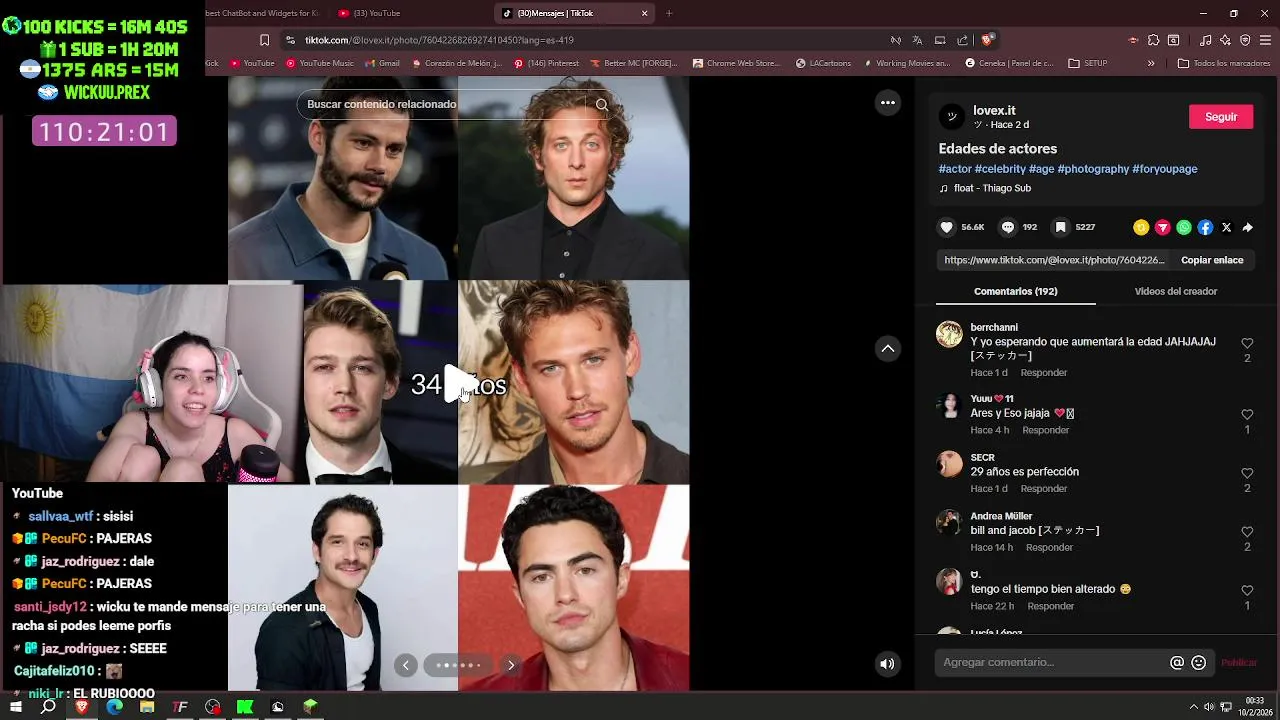Open the #photography hashtag

(1093, 169)
